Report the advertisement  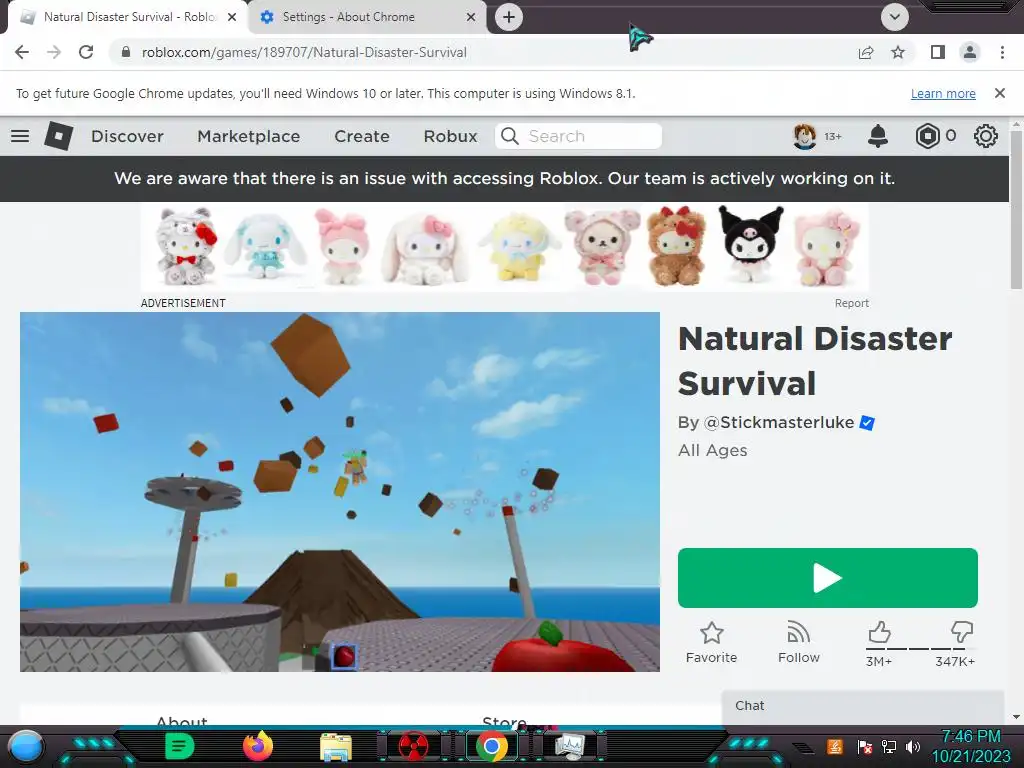pyautogui.click(x=852, y=303)
